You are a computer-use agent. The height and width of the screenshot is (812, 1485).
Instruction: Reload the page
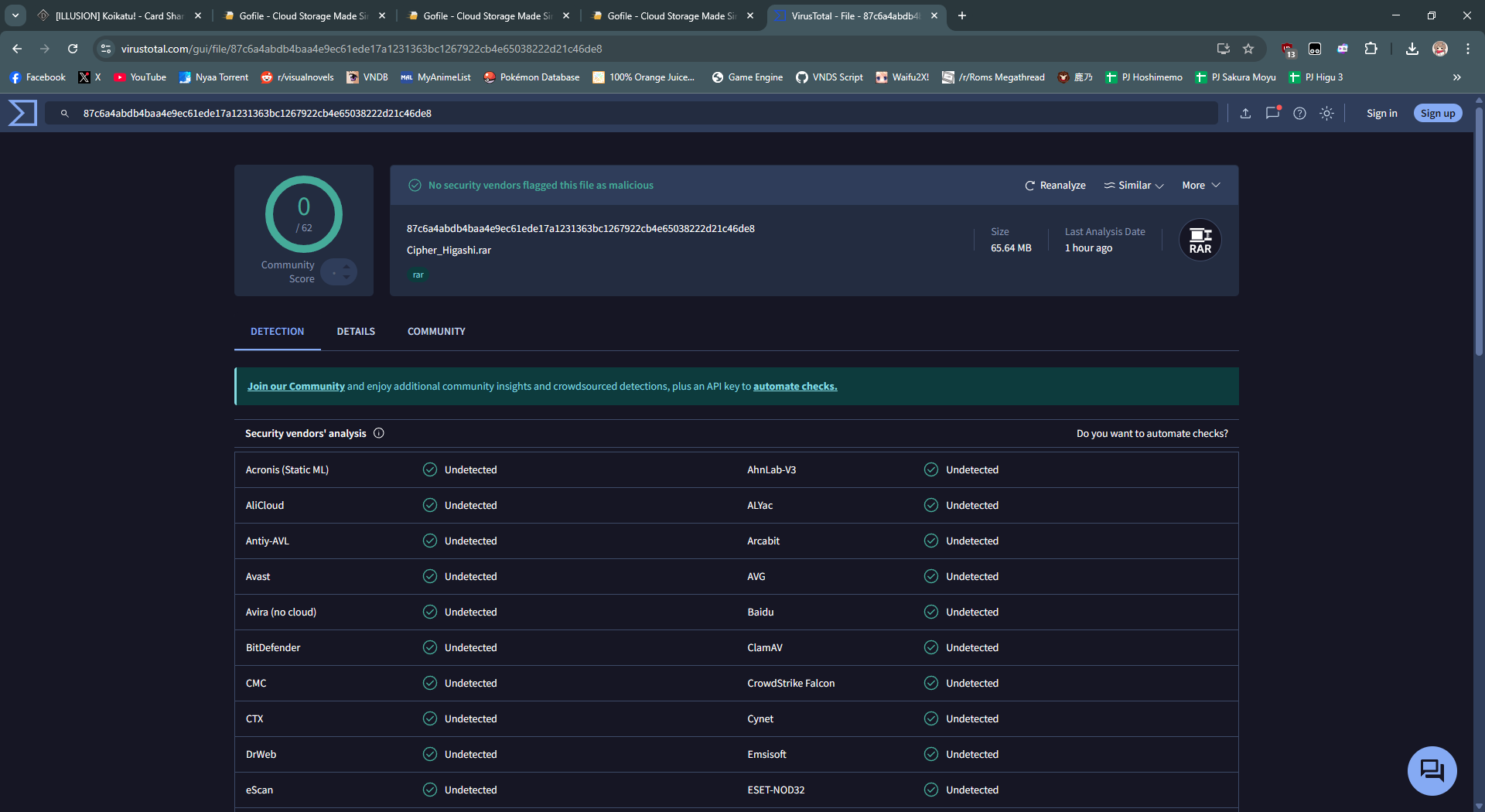(73, 49)
